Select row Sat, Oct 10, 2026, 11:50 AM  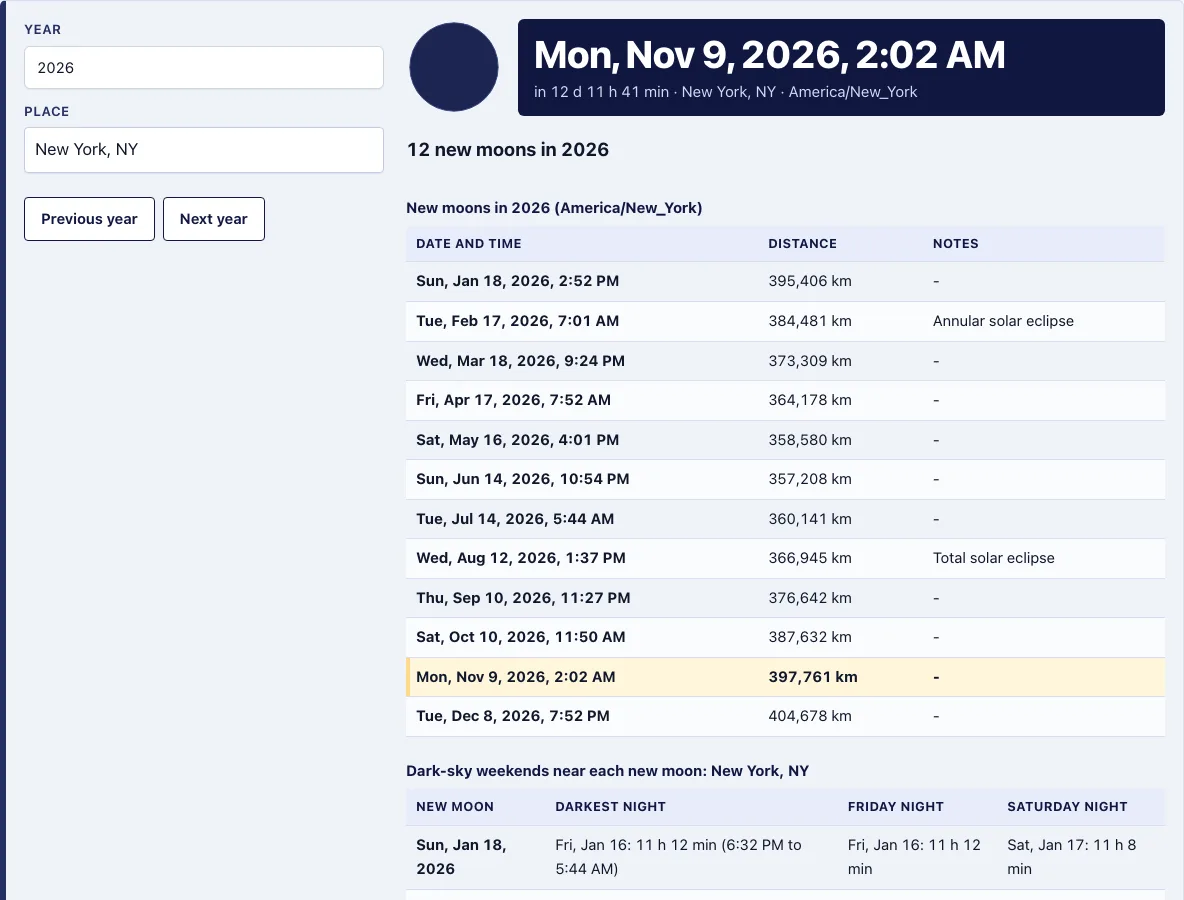click(785, 637)
